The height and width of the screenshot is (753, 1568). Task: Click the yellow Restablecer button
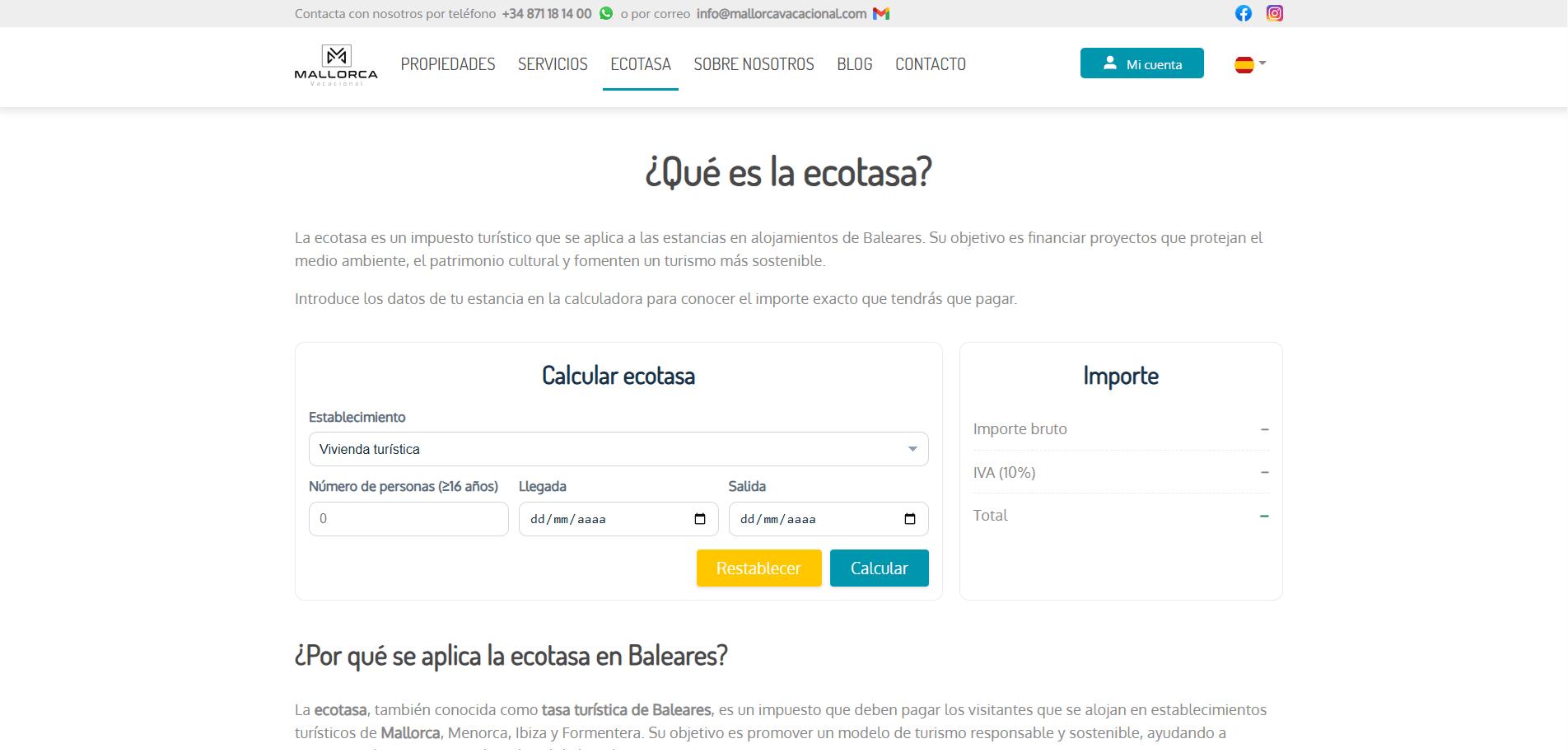click(758, 568)
